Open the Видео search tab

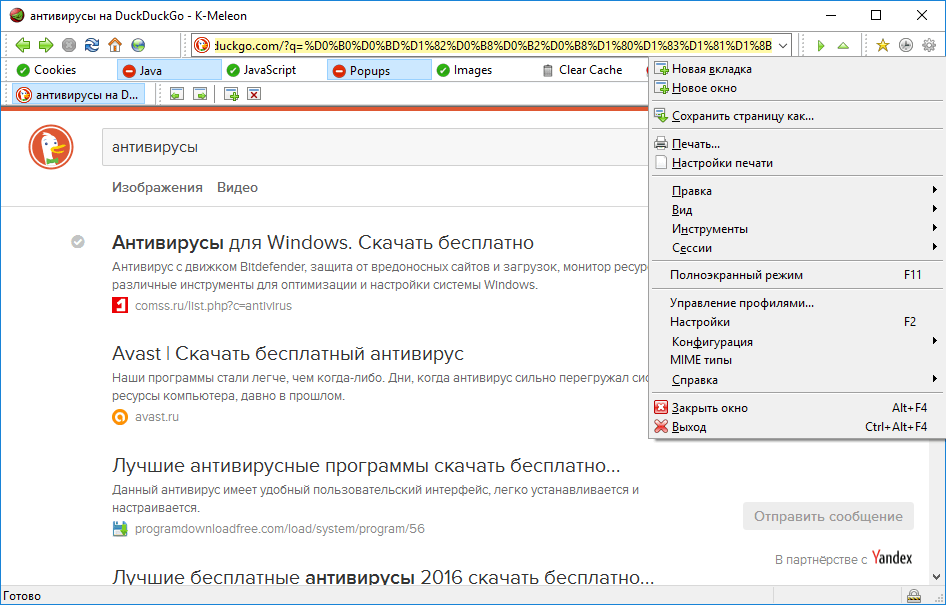pyautogui.click(x=238, y=188)
